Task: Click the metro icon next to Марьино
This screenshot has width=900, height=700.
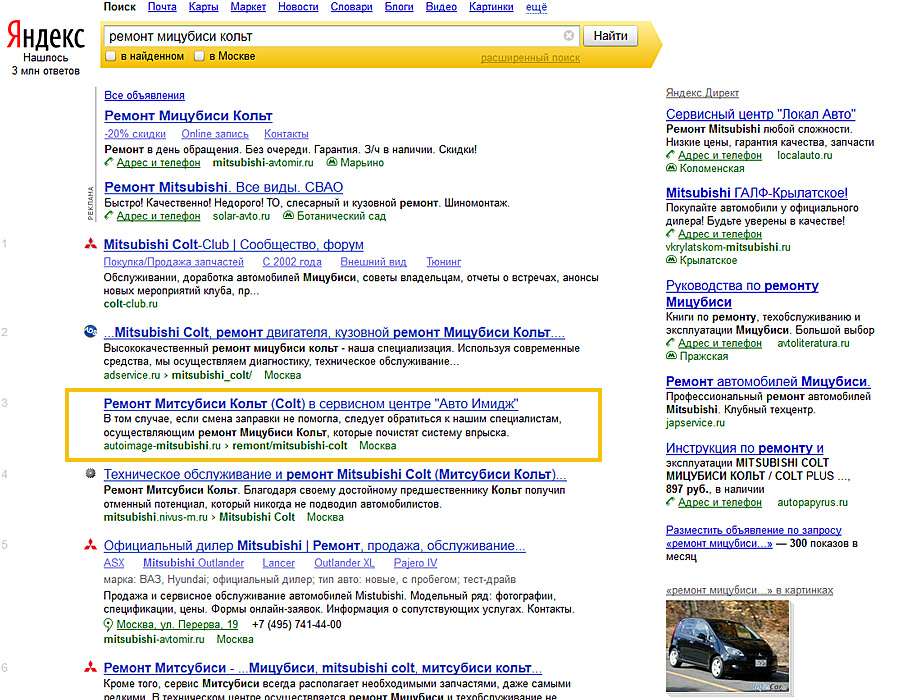Action: (x=331, y=162)
